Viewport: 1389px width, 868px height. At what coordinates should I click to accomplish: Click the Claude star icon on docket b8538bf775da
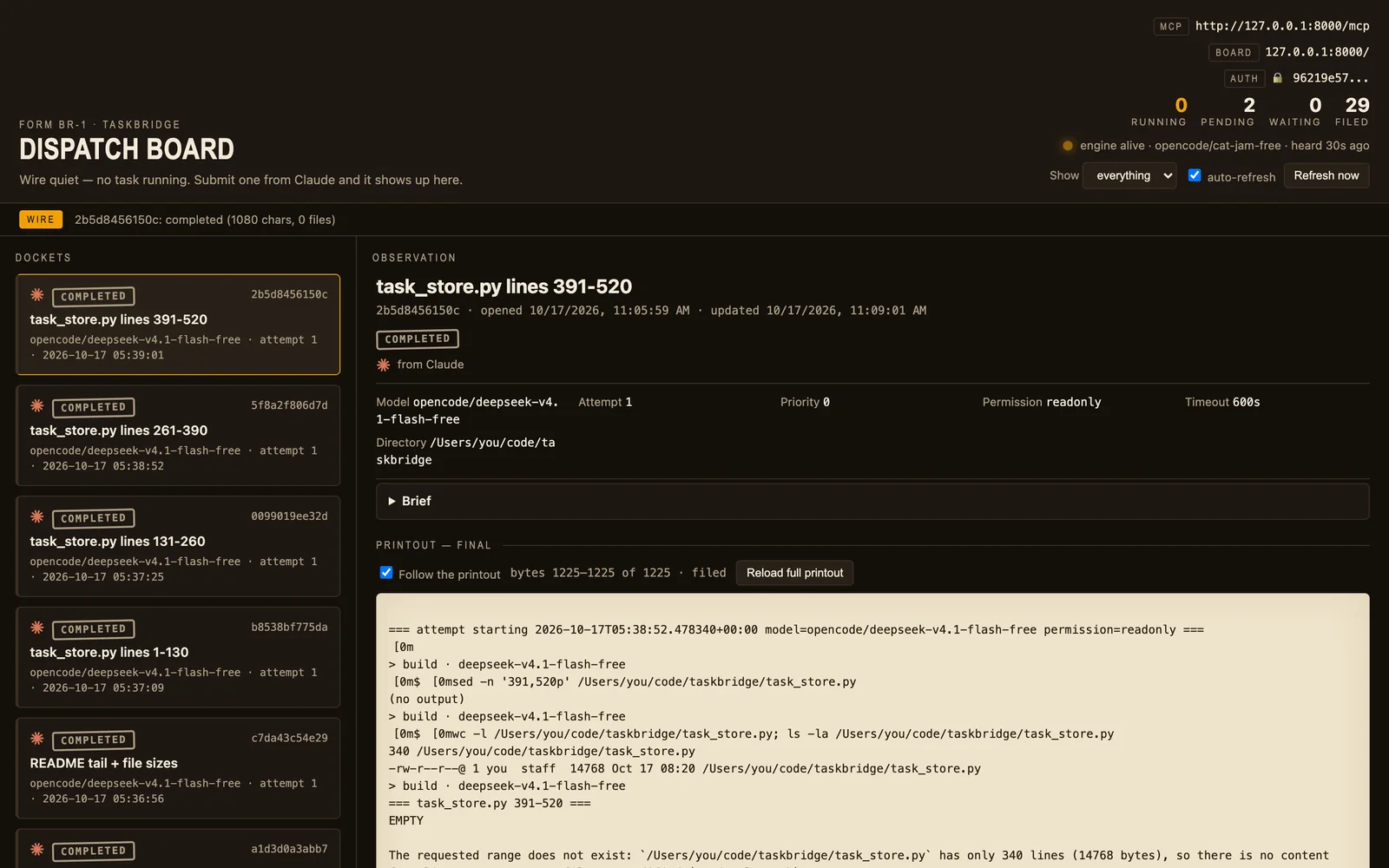pyautogui.click(x=37, y=628)
